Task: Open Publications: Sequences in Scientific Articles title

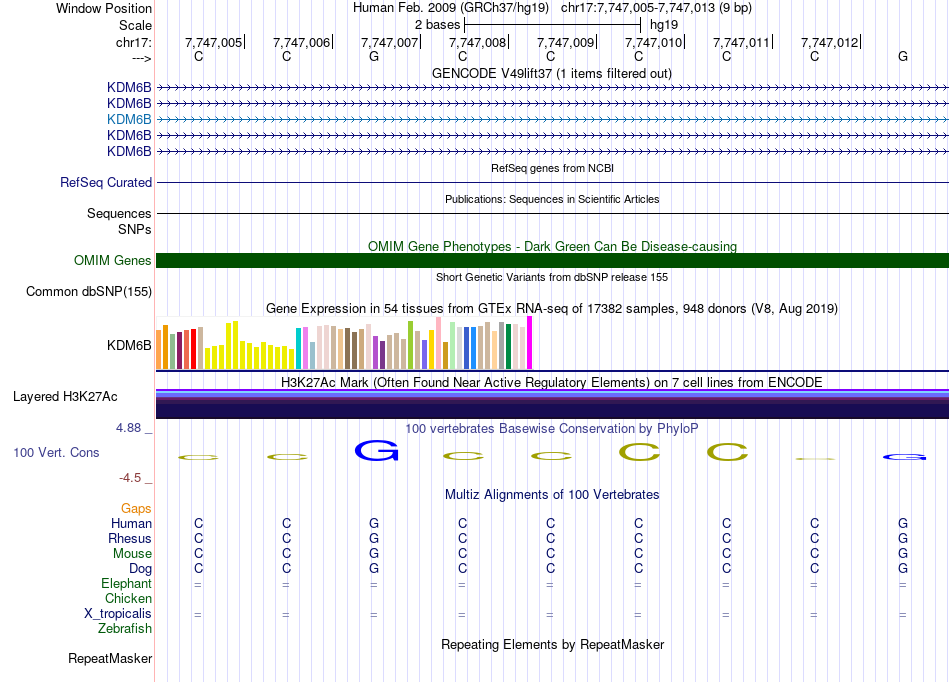Action: pyautogui.click(x=552, y=199)
